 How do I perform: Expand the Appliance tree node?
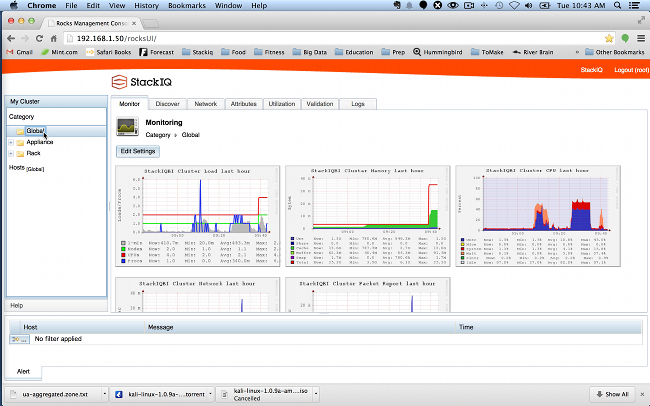point(11,142)
